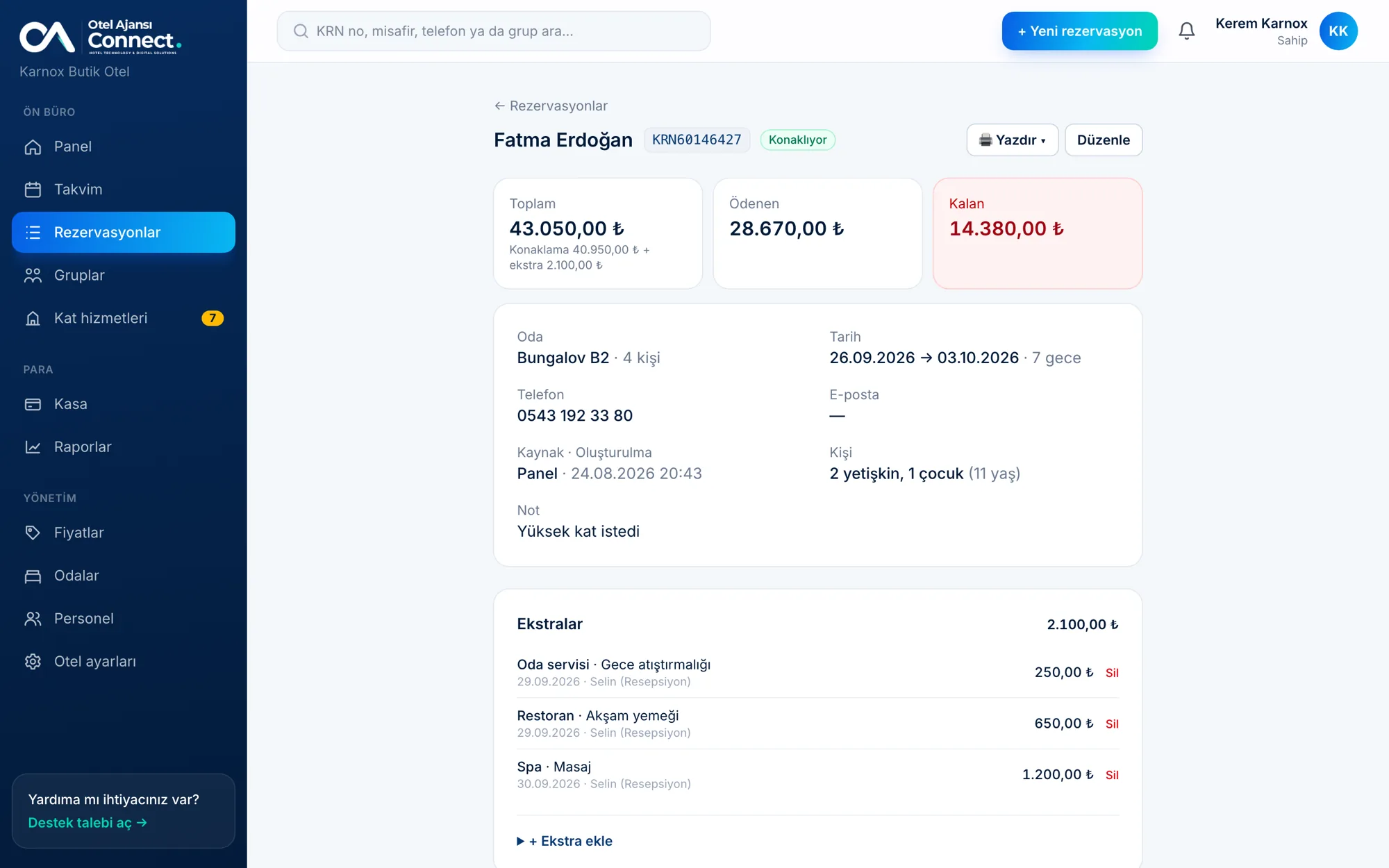Go back to Rezervasyonlar link
Viewport: 1389px width, 868px height.
coord(551,106)
